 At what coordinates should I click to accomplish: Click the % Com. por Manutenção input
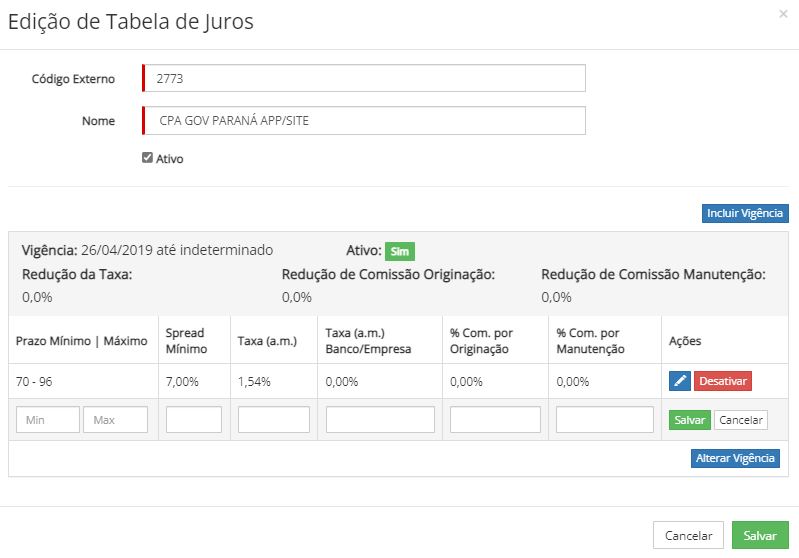click(x=605, y=420)
